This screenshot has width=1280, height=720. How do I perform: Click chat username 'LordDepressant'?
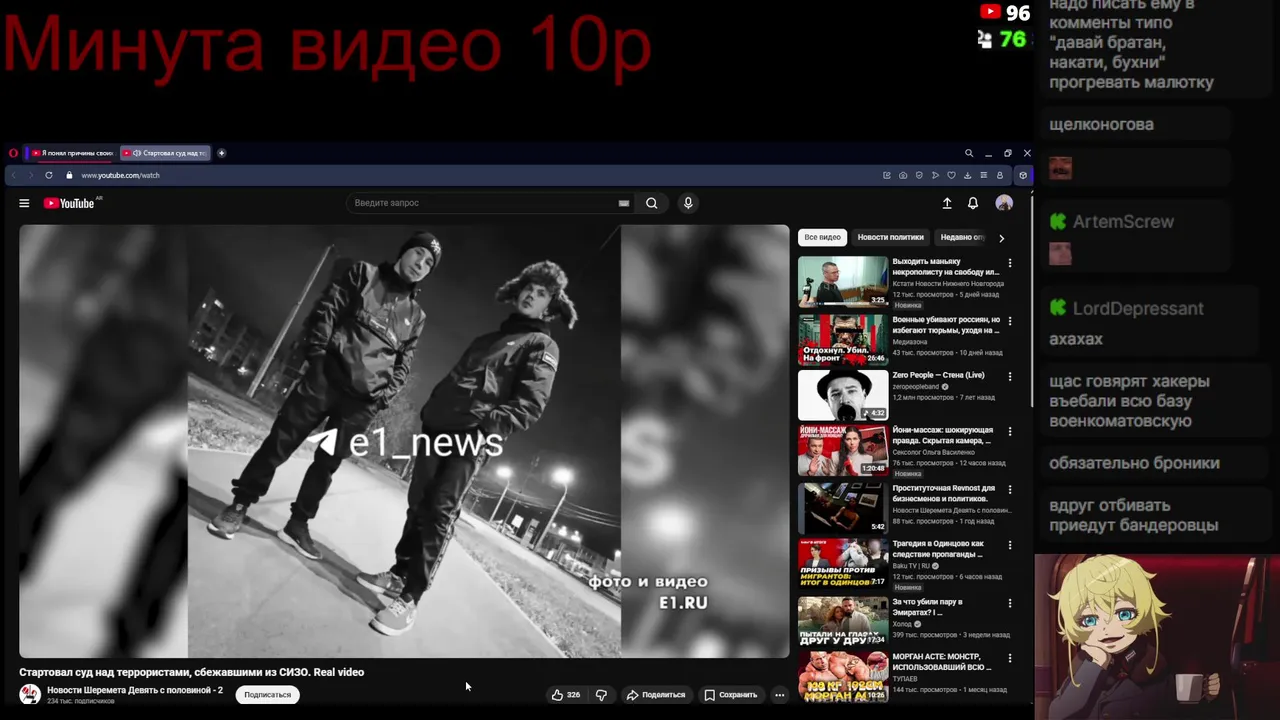[1138, 308]
